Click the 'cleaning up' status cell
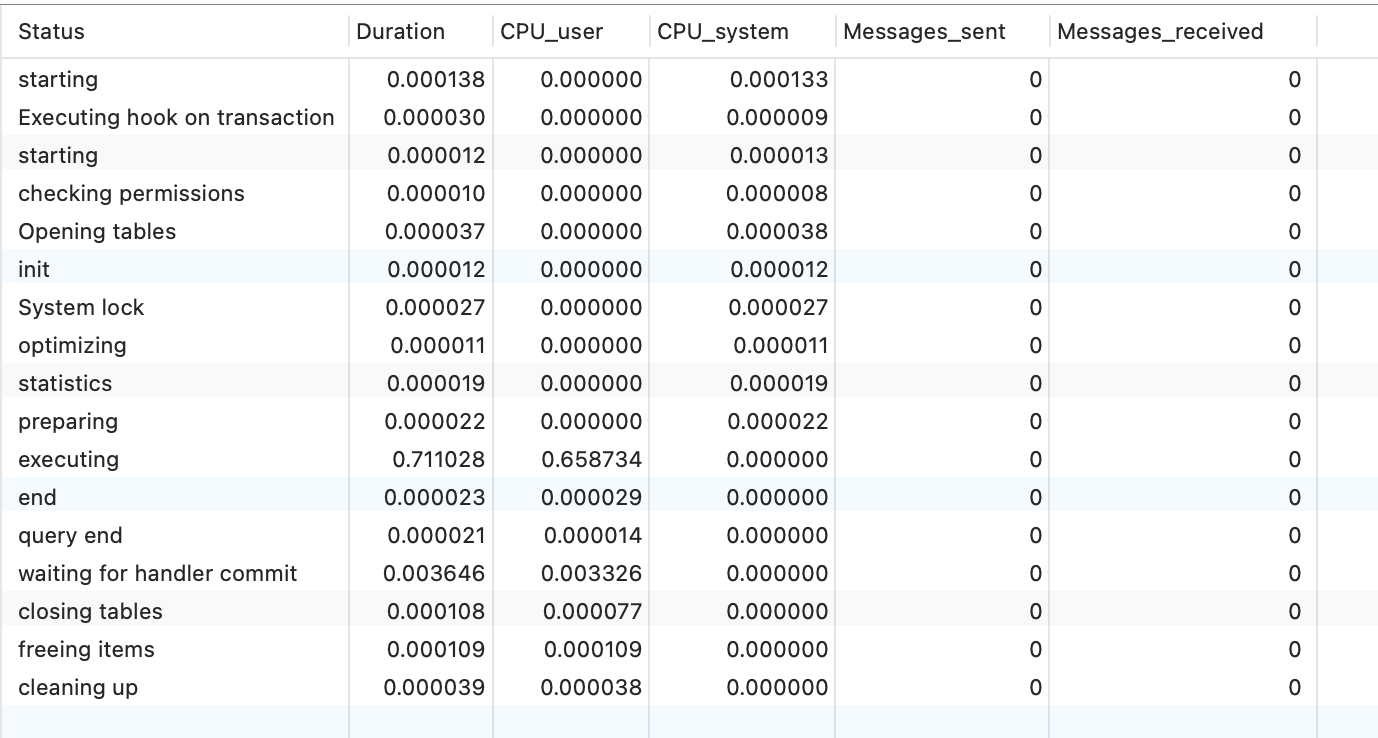The height and width of the screenshot is (738, 1378). point(78,688)
